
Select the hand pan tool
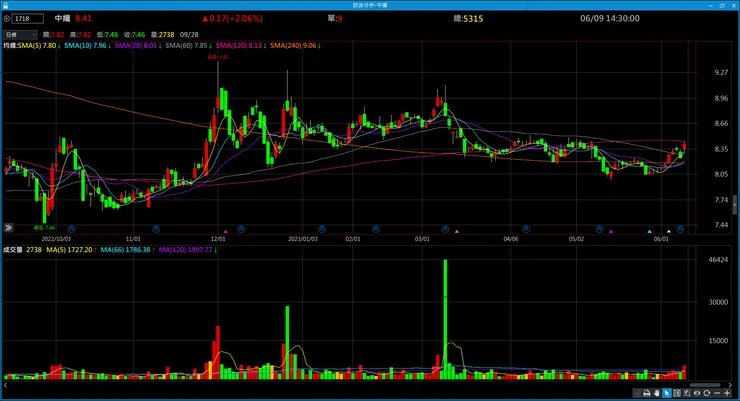click(x=656, y=393)
